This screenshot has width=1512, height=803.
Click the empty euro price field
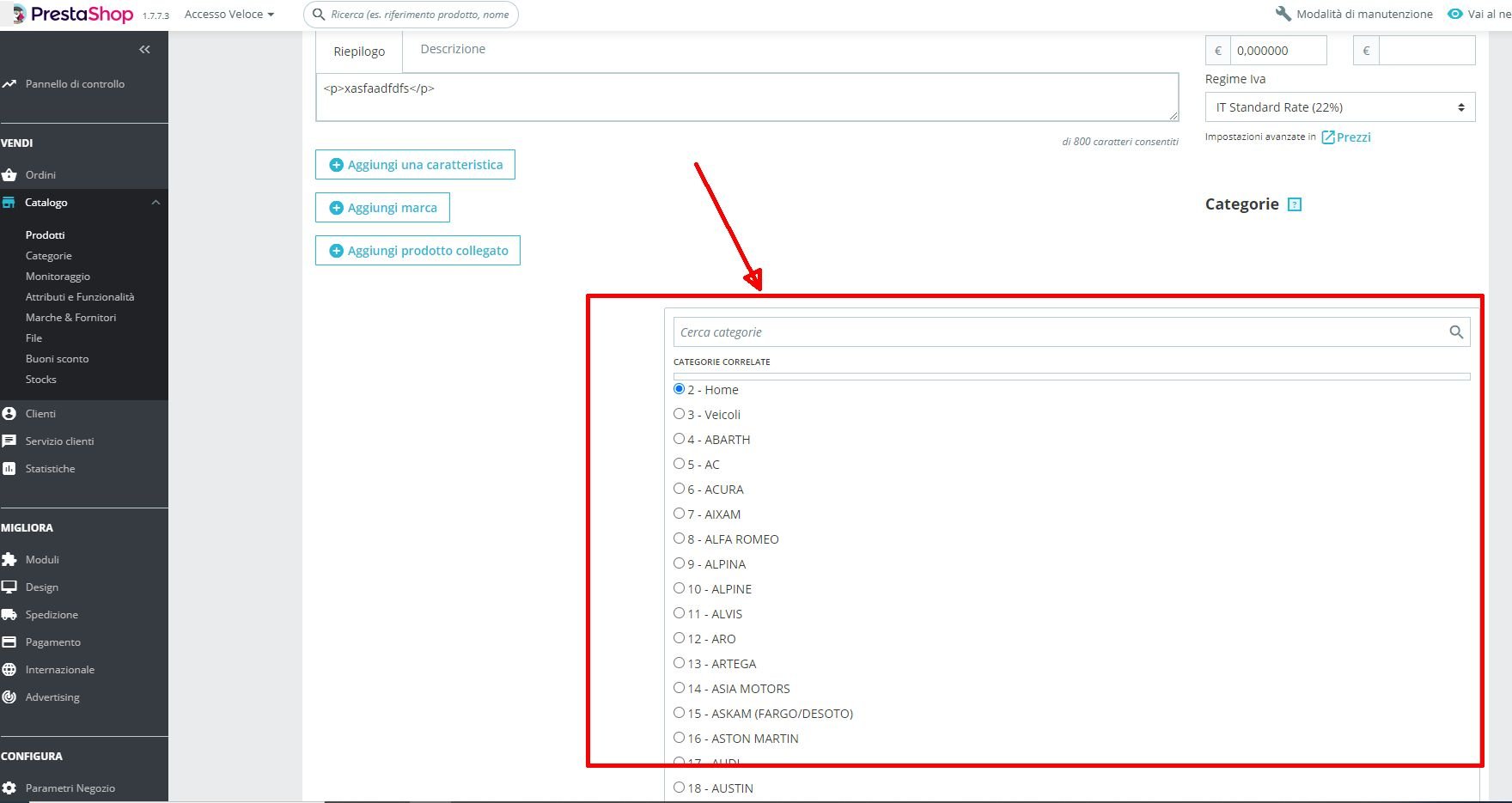tap(1427, 51)
